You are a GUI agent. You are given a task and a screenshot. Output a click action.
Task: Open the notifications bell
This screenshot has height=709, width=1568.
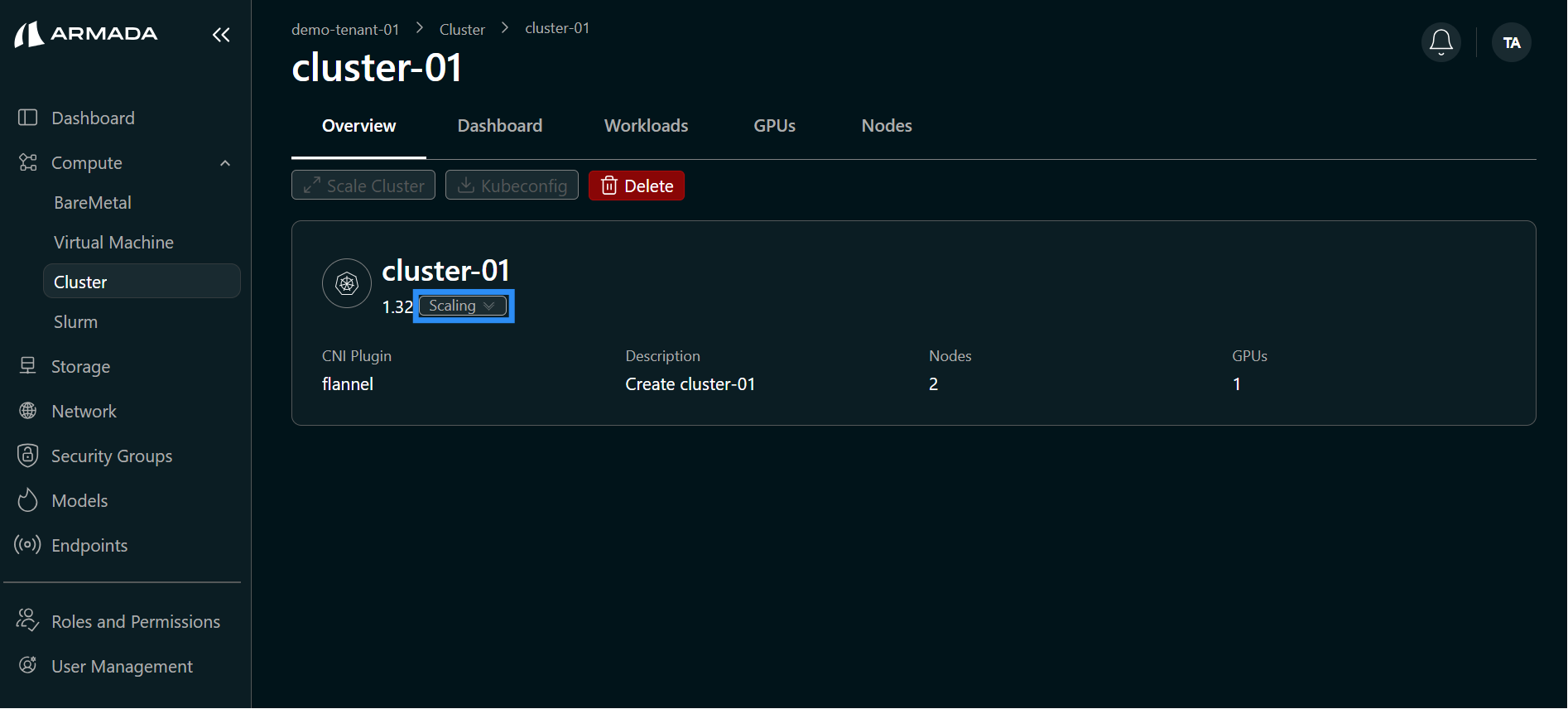(1441, 42)
